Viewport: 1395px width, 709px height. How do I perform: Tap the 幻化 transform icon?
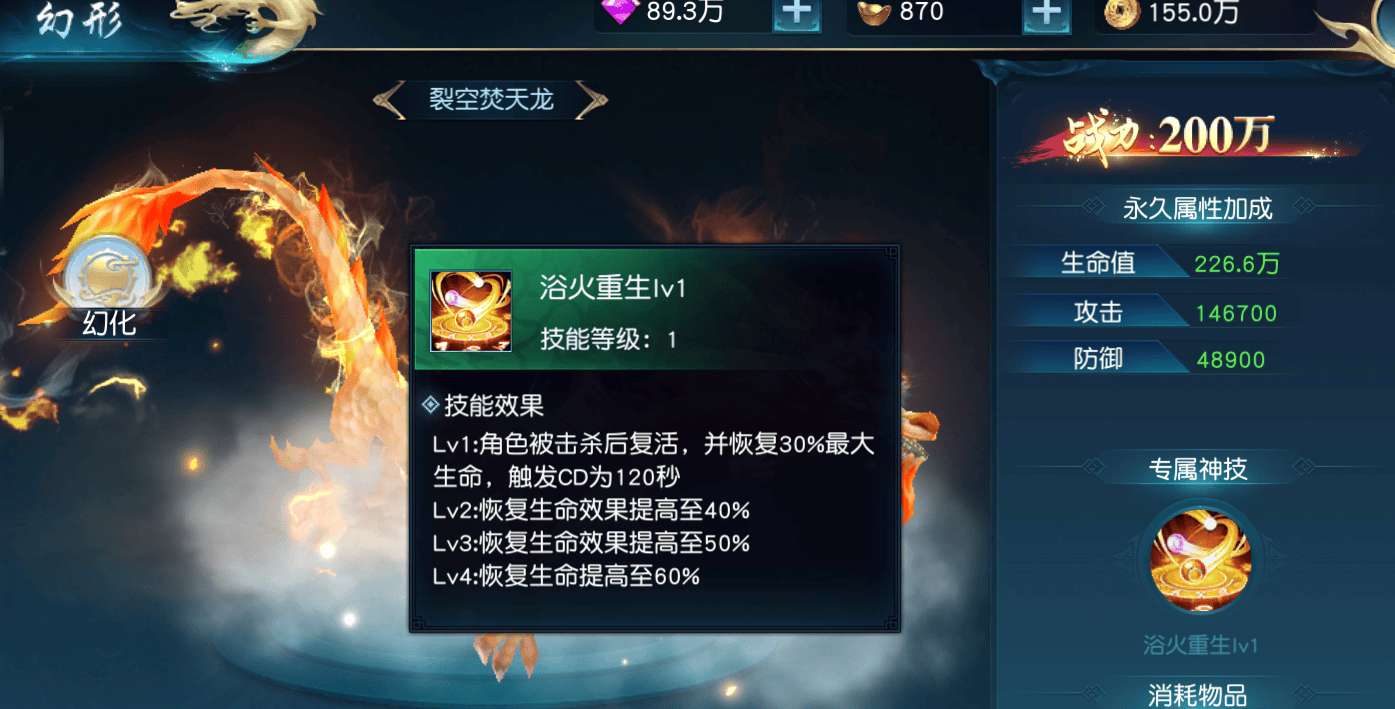pos(108,276)
